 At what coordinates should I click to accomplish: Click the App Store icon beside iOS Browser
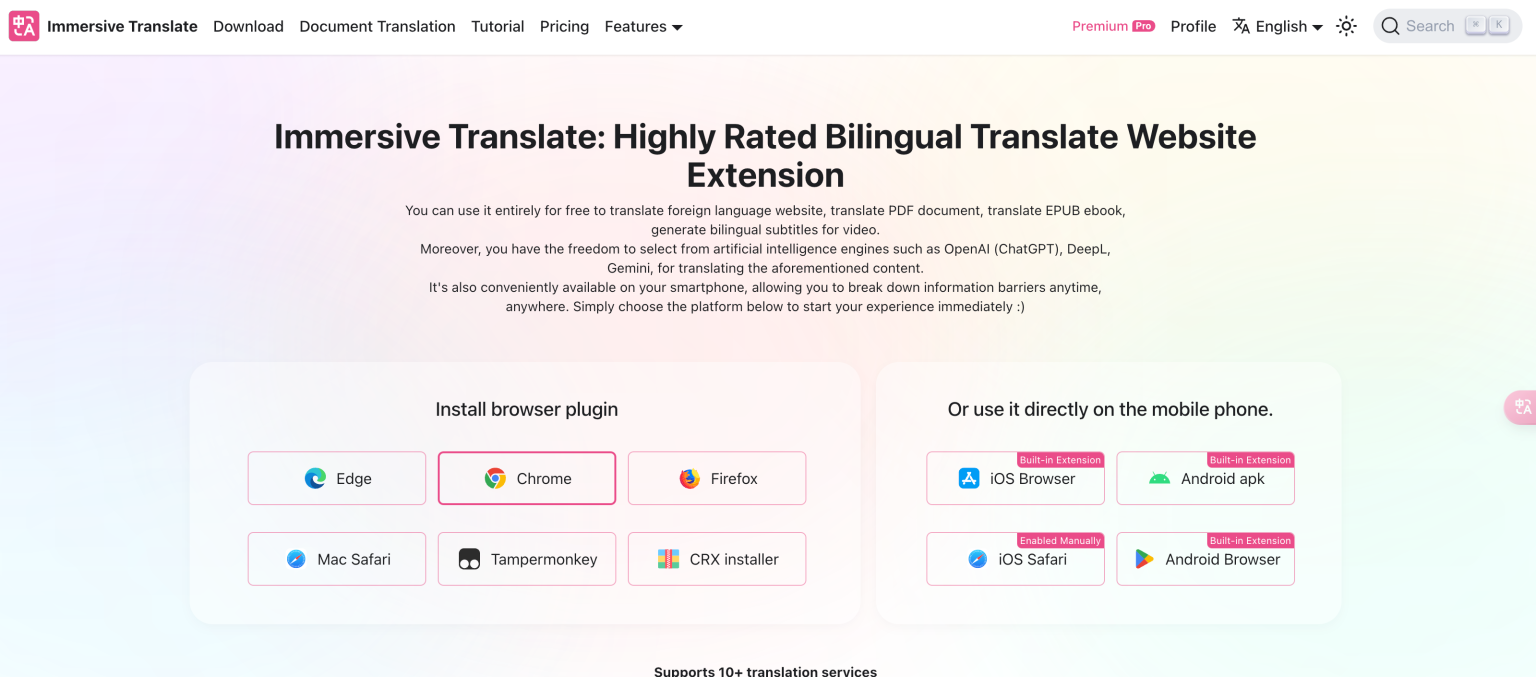(x=969, y=478)
